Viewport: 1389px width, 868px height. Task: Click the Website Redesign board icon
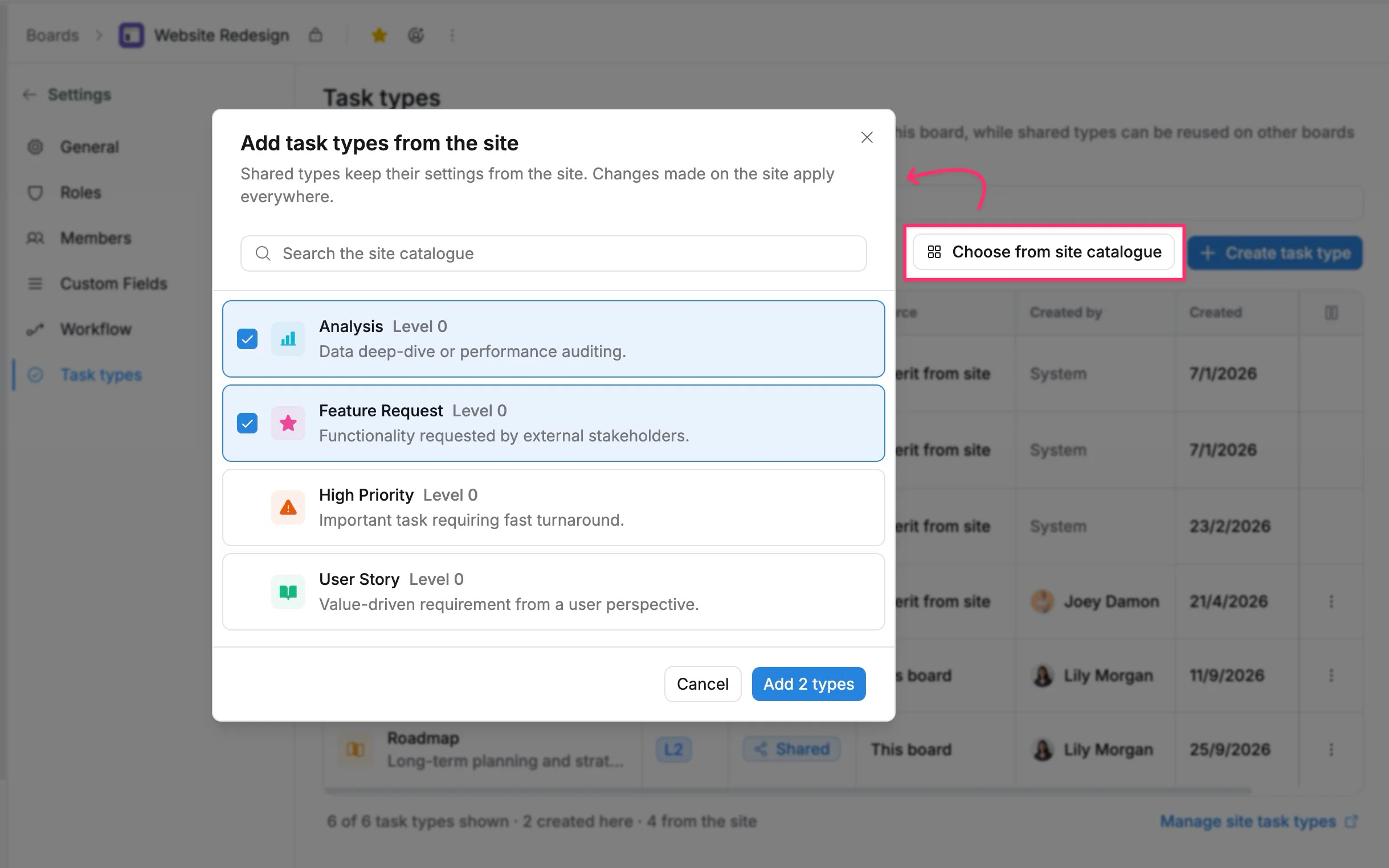[x=131, y=35]
